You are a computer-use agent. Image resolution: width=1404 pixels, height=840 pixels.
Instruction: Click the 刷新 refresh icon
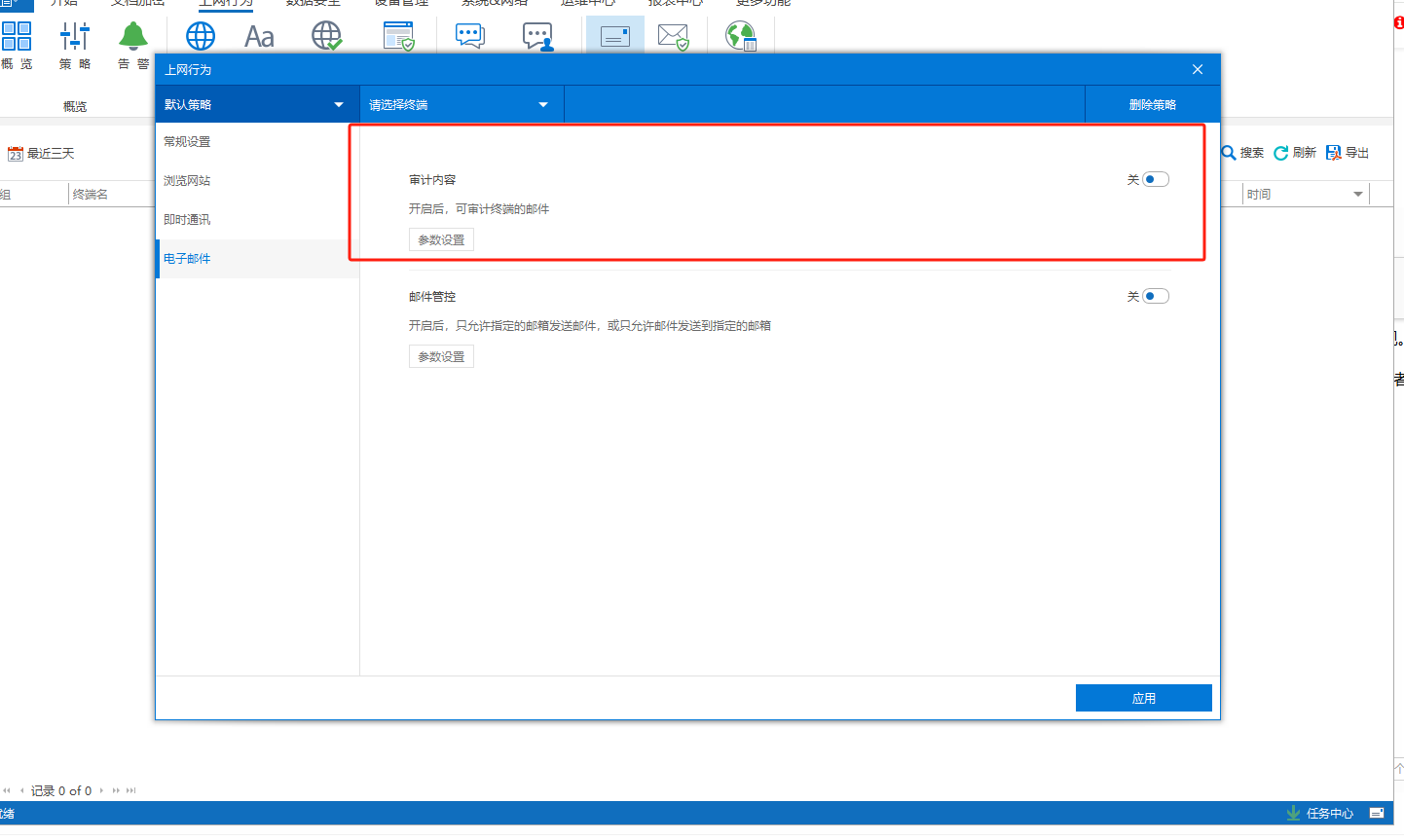click(1281, 153)
